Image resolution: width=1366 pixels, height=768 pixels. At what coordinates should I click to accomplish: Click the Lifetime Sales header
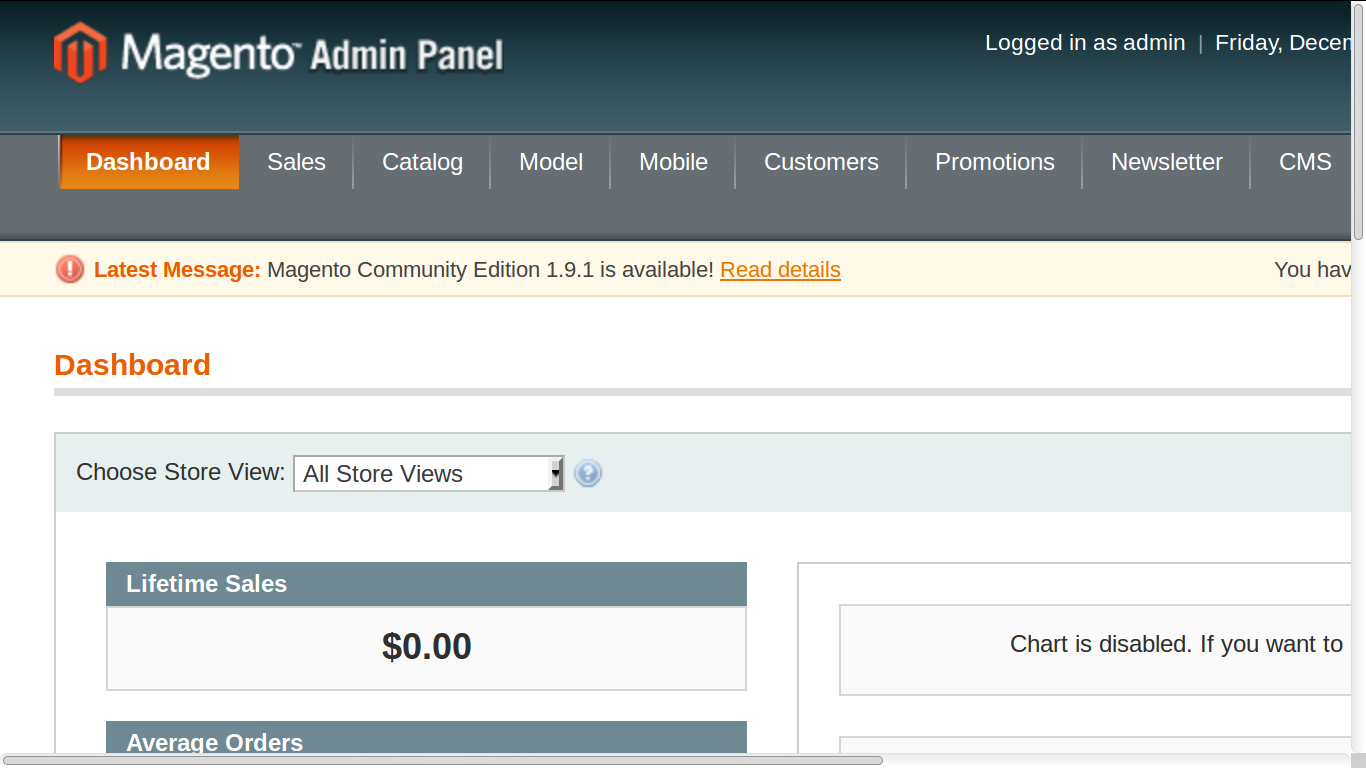click(x=426, y=584)
